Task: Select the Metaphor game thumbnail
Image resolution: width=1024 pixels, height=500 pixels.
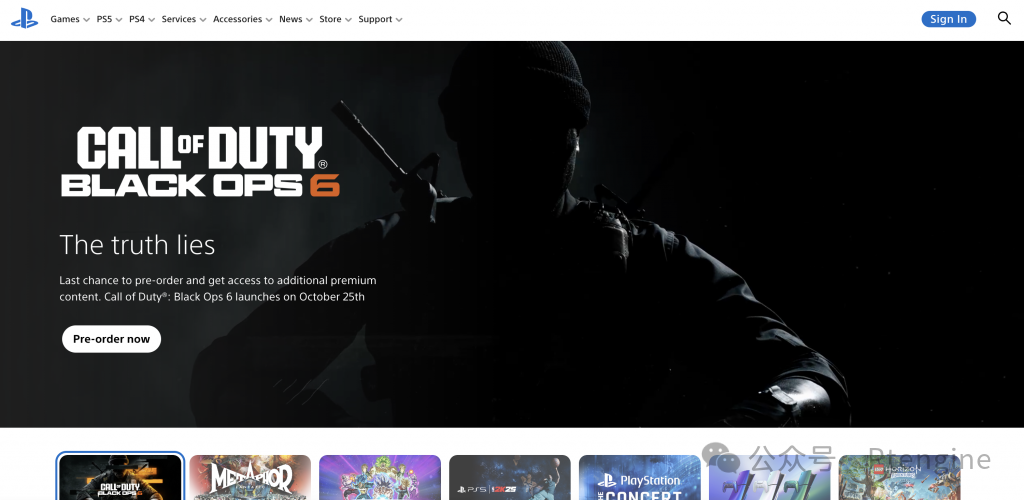Action: (x=250, y=477)
